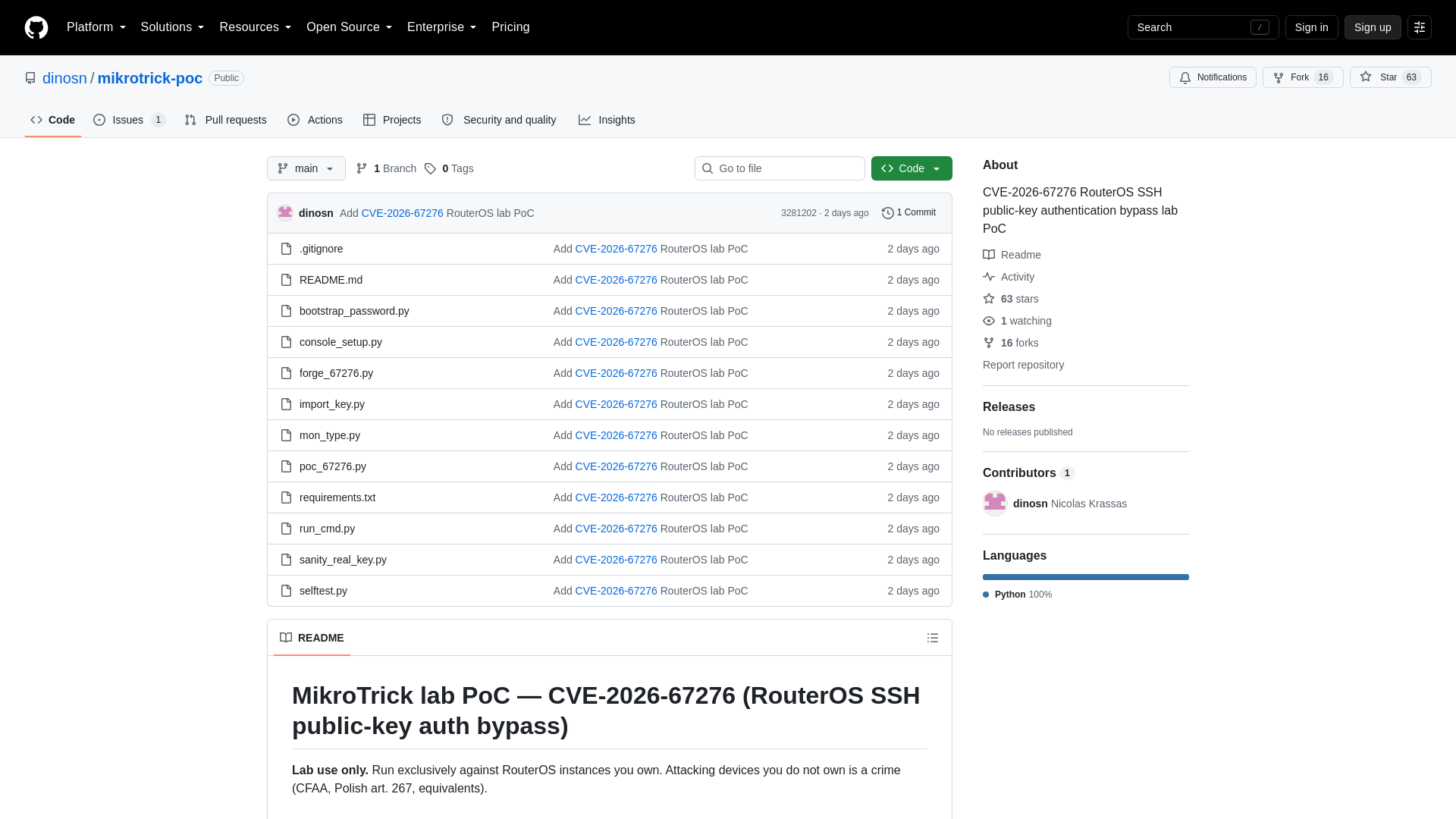This screenshot has height=819, width=1456.
Task: Click the repository icon beside dinosn
Action: click(x=30, y=78)
